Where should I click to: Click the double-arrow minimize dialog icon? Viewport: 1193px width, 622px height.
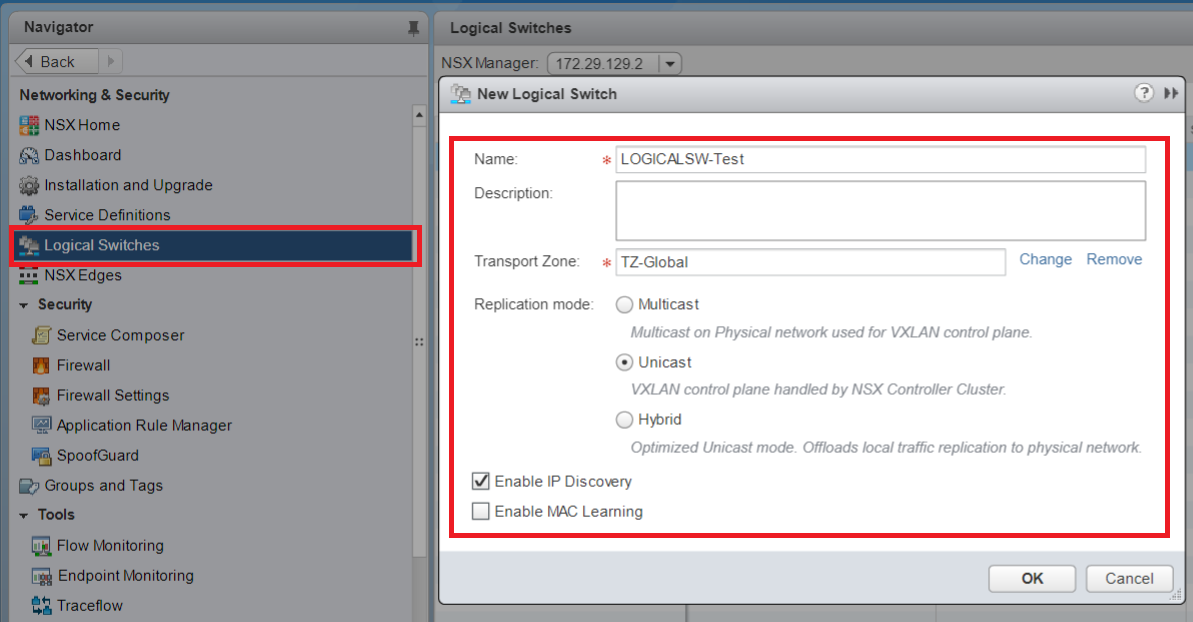(1171, 93)
